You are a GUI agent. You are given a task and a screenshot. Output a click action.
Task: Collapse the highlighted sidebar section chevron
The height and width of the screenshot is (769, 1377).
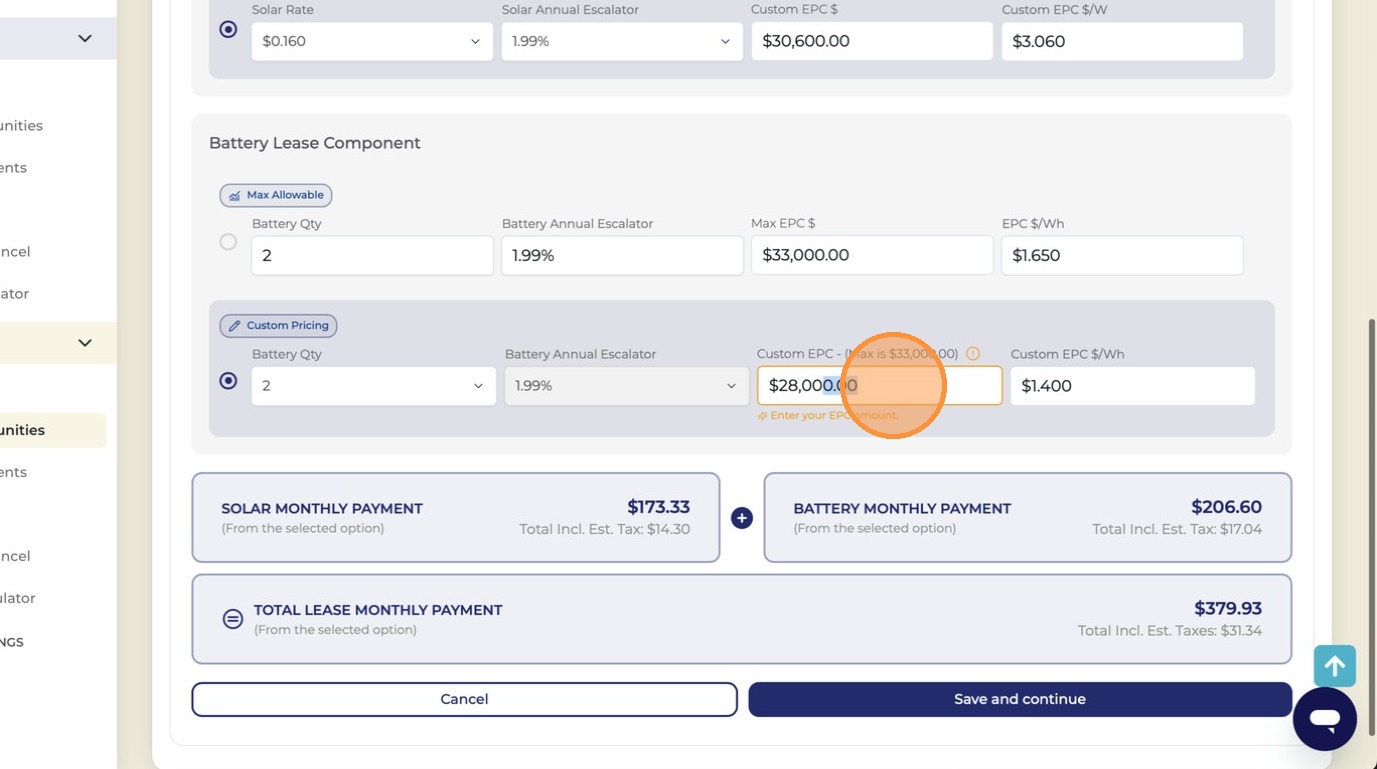85,343
